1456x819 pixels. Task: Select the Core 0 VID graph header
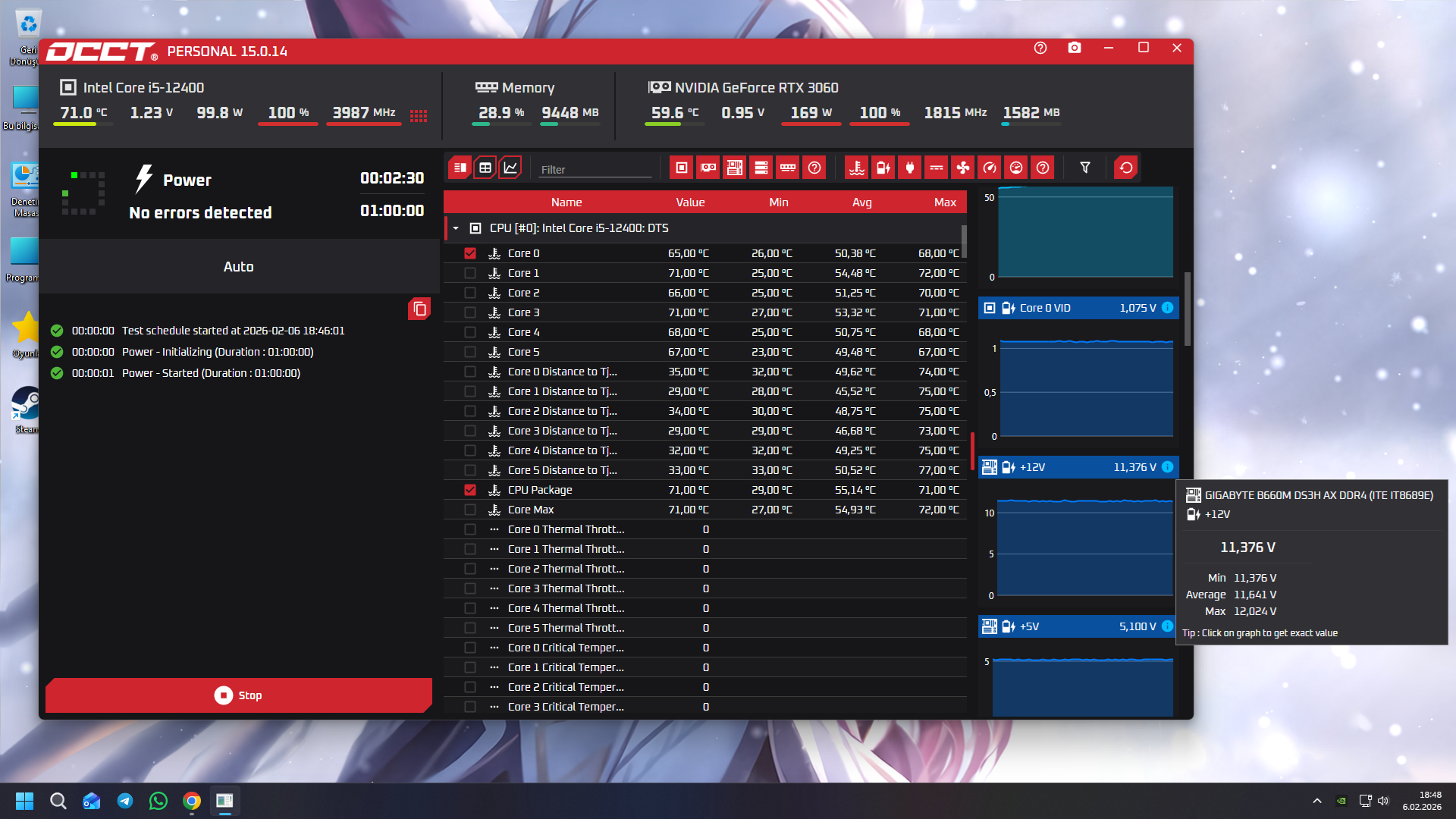tap(1078, 308)
